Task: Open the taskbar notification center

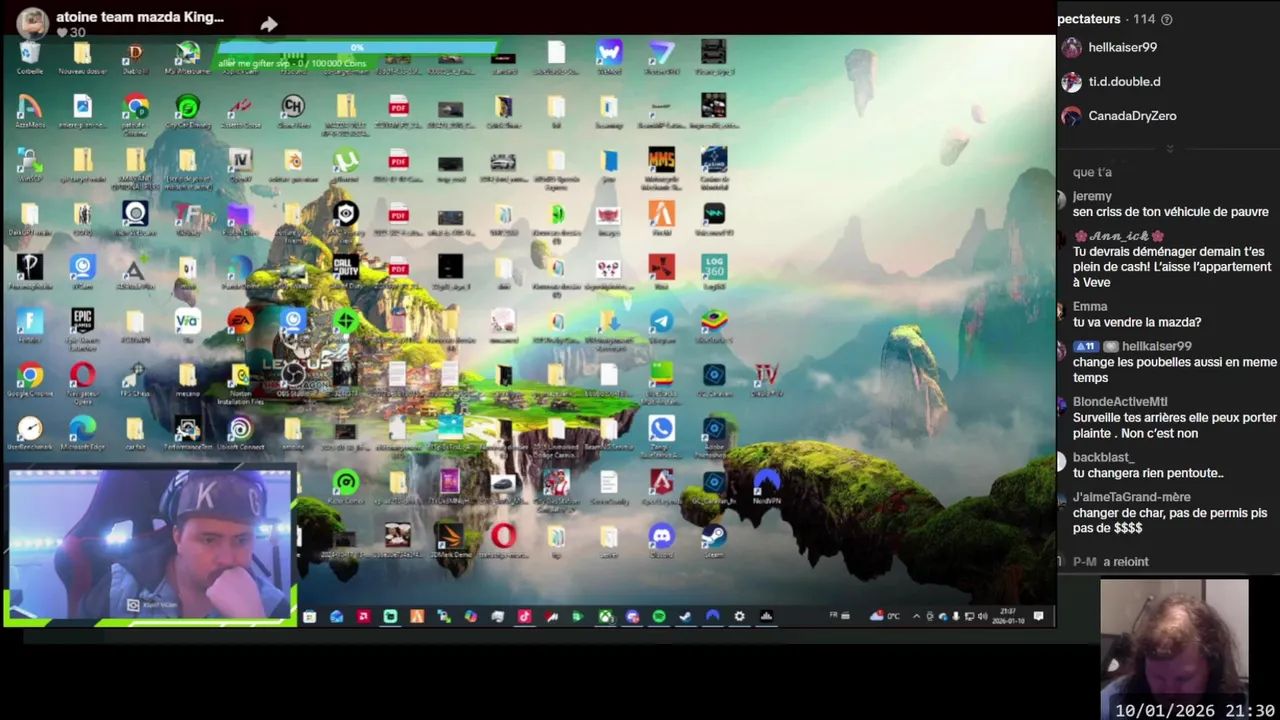Action: click(x=1038, y=617)
